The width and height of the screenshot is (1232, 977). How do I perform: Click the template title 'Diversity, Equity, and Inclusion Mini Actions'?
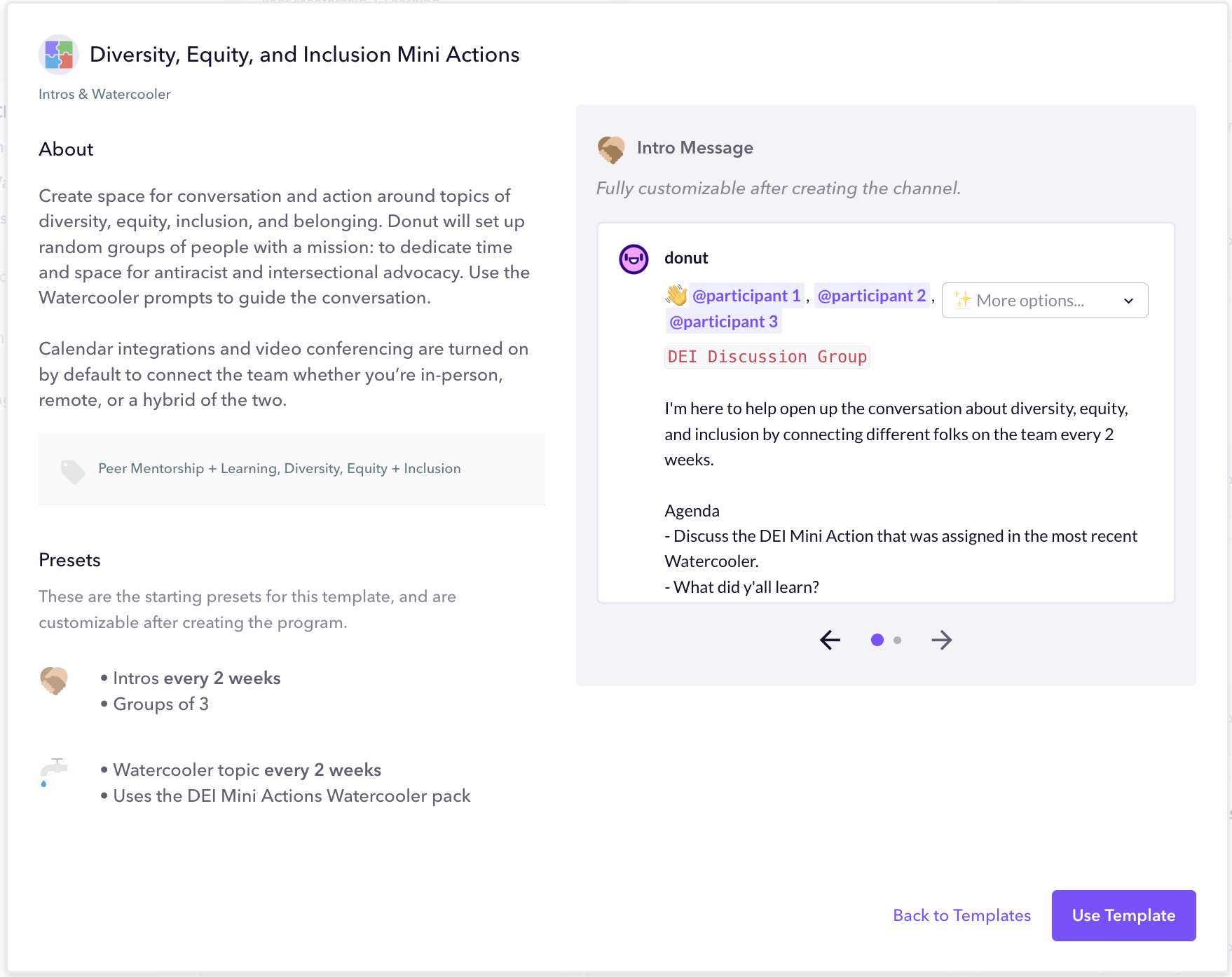click(305, 55)
